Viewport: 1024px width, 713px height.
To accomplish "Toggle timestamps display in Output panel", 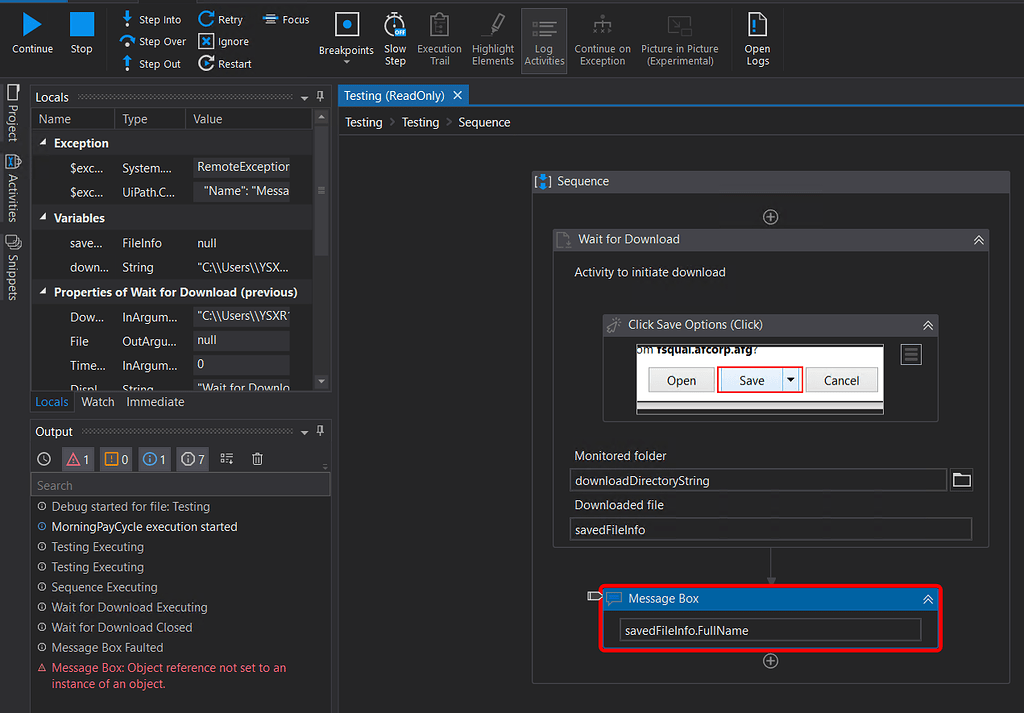I will pos(44,459).
